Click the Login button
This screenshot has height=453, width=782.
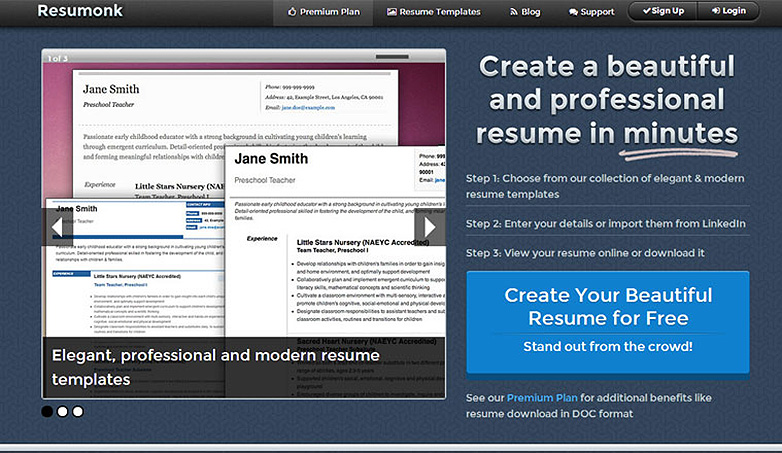[728, 11]
